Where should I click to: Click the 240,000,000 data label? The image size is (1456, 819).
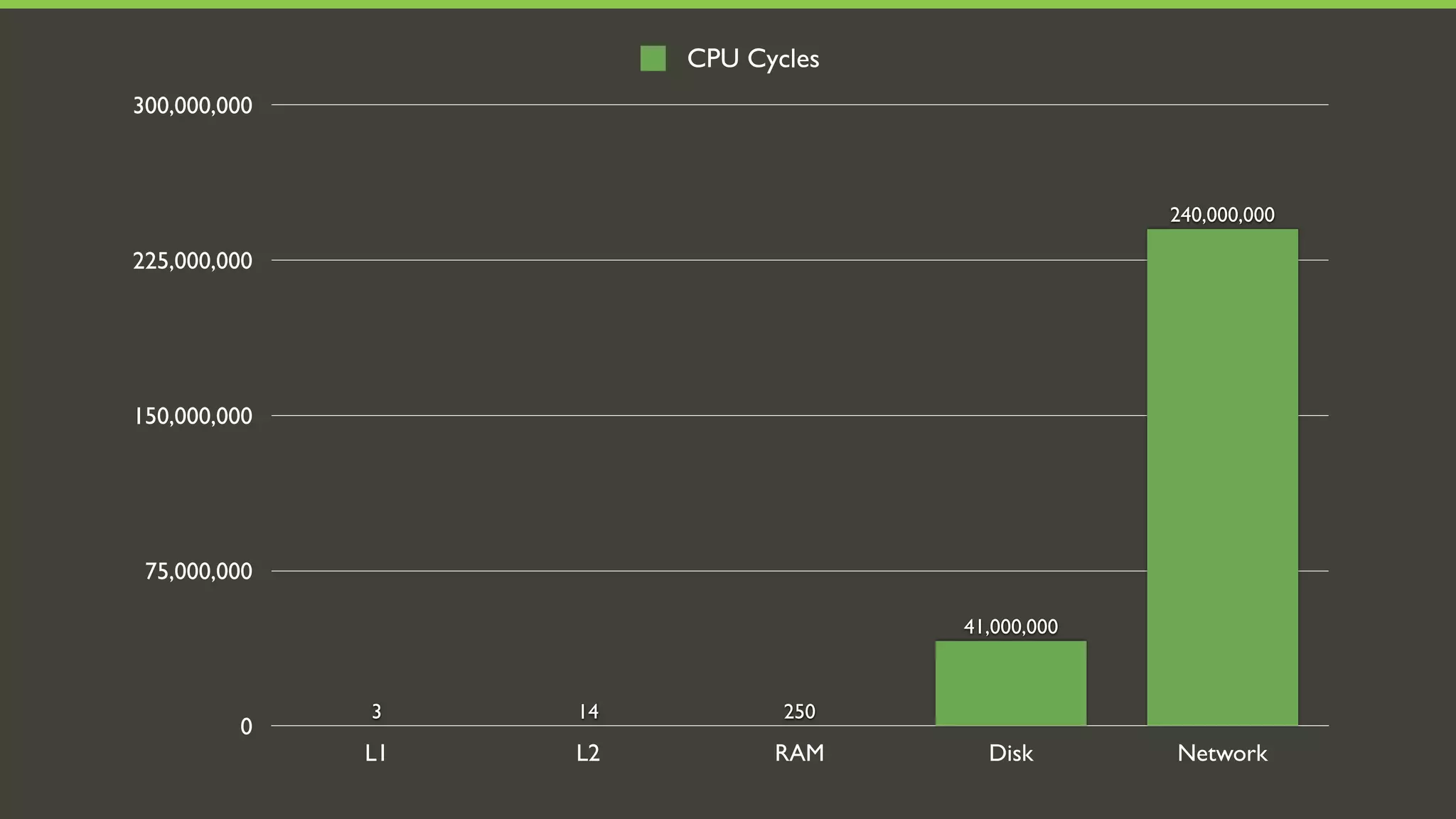(x=1222, y=215)
